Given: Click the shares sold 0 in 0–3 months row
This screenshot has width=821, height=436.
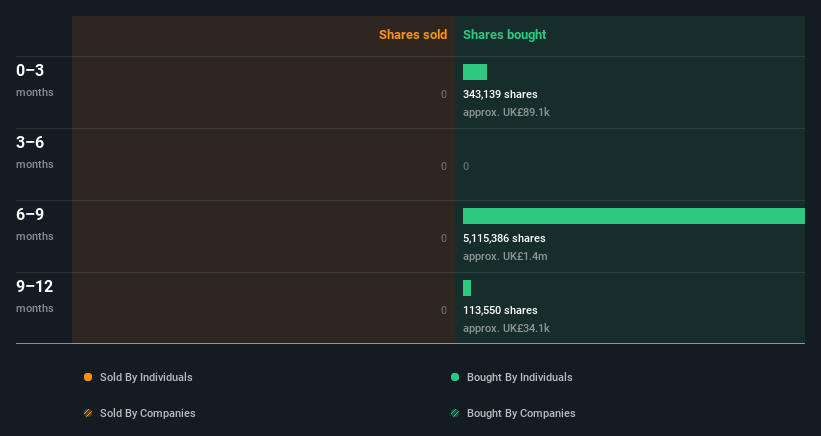Looking at the screenshot, I should (x=444, y=94).
